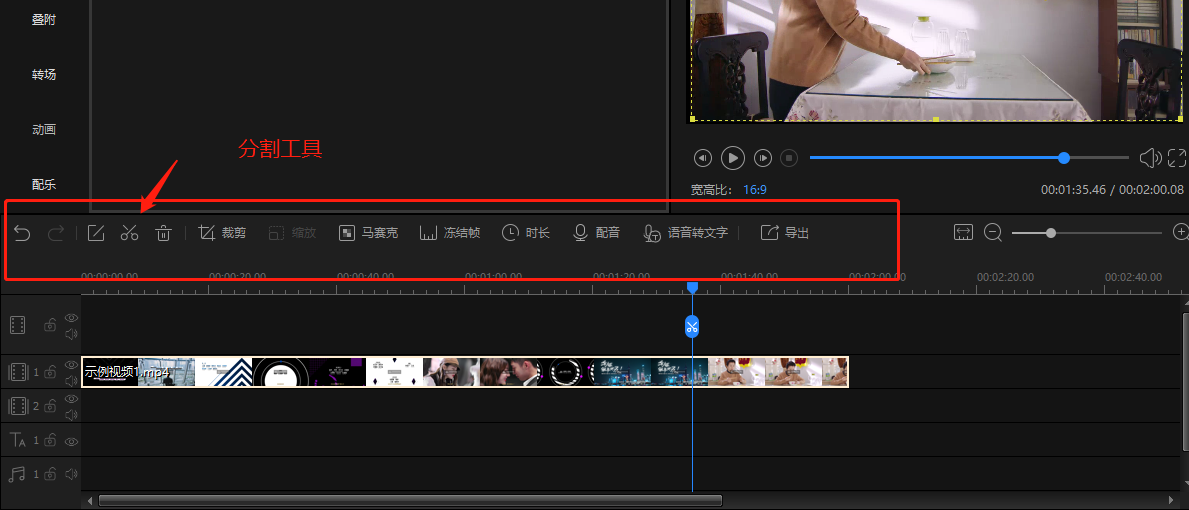Hide video track 2 with the eye icon
This screenshot has height=510, width=1189.
coord(72,399)
